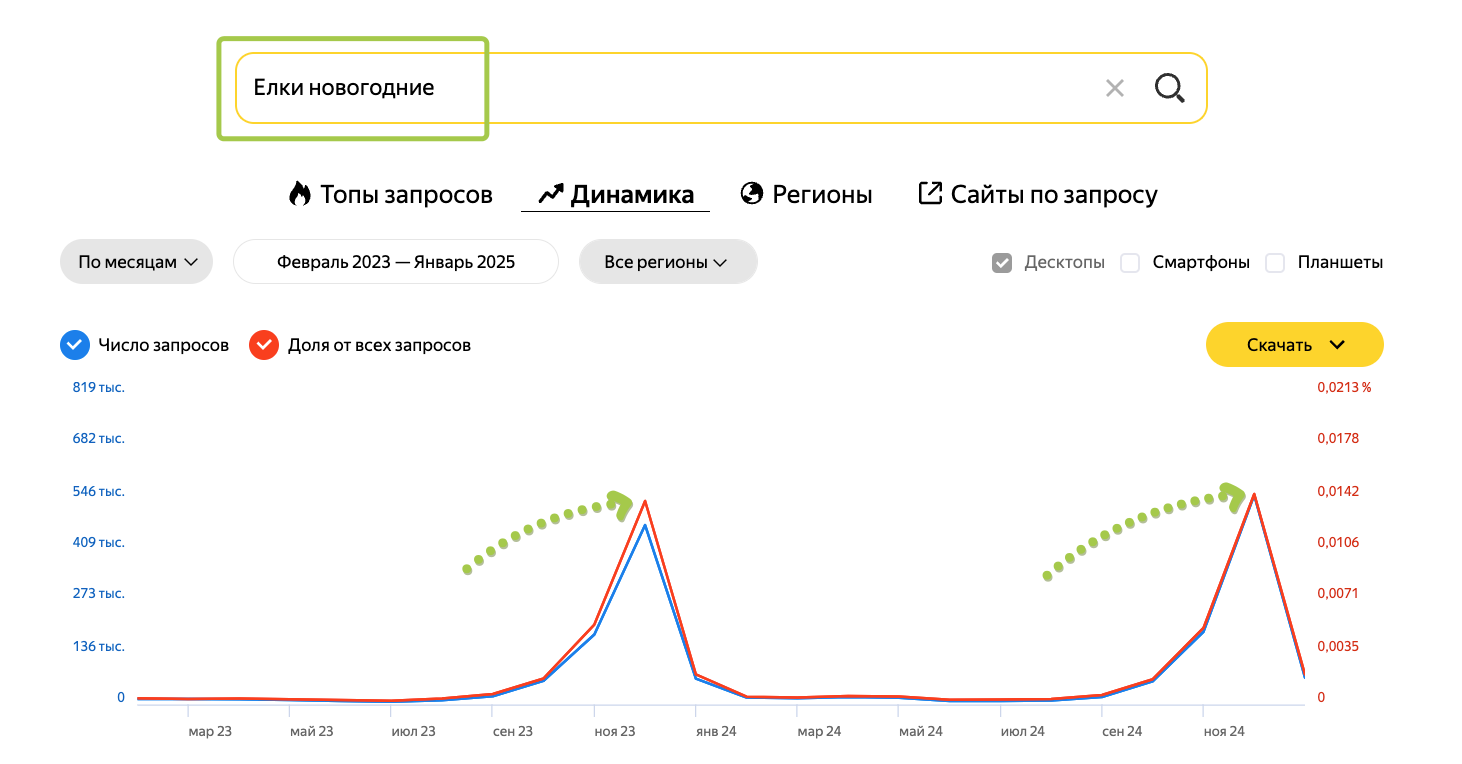Open the Все регионы dropdown

[667, 263]
